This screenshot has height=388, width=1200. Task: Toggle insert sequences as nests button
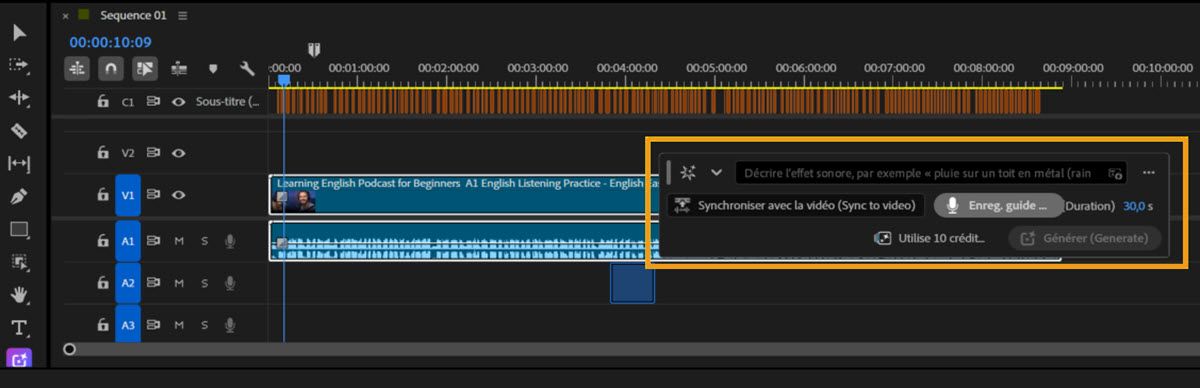point(77,68)
